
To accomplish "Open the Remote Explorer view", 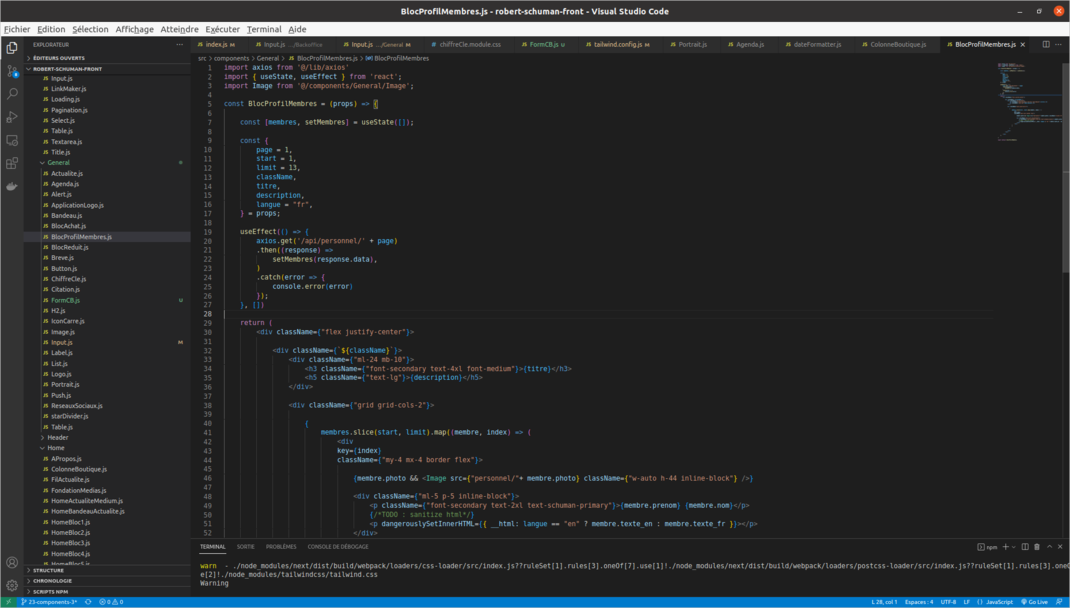I will point(12,140).
